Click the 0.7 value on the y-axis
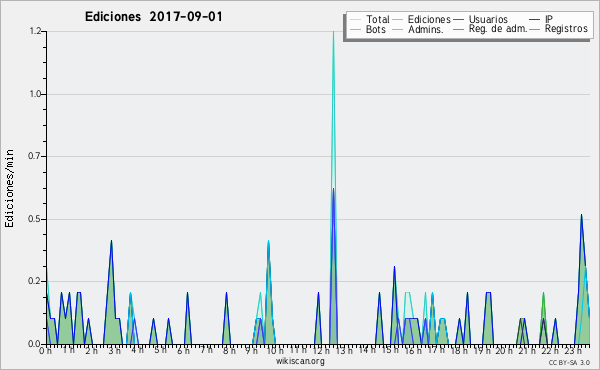 (x=35, y=156)
